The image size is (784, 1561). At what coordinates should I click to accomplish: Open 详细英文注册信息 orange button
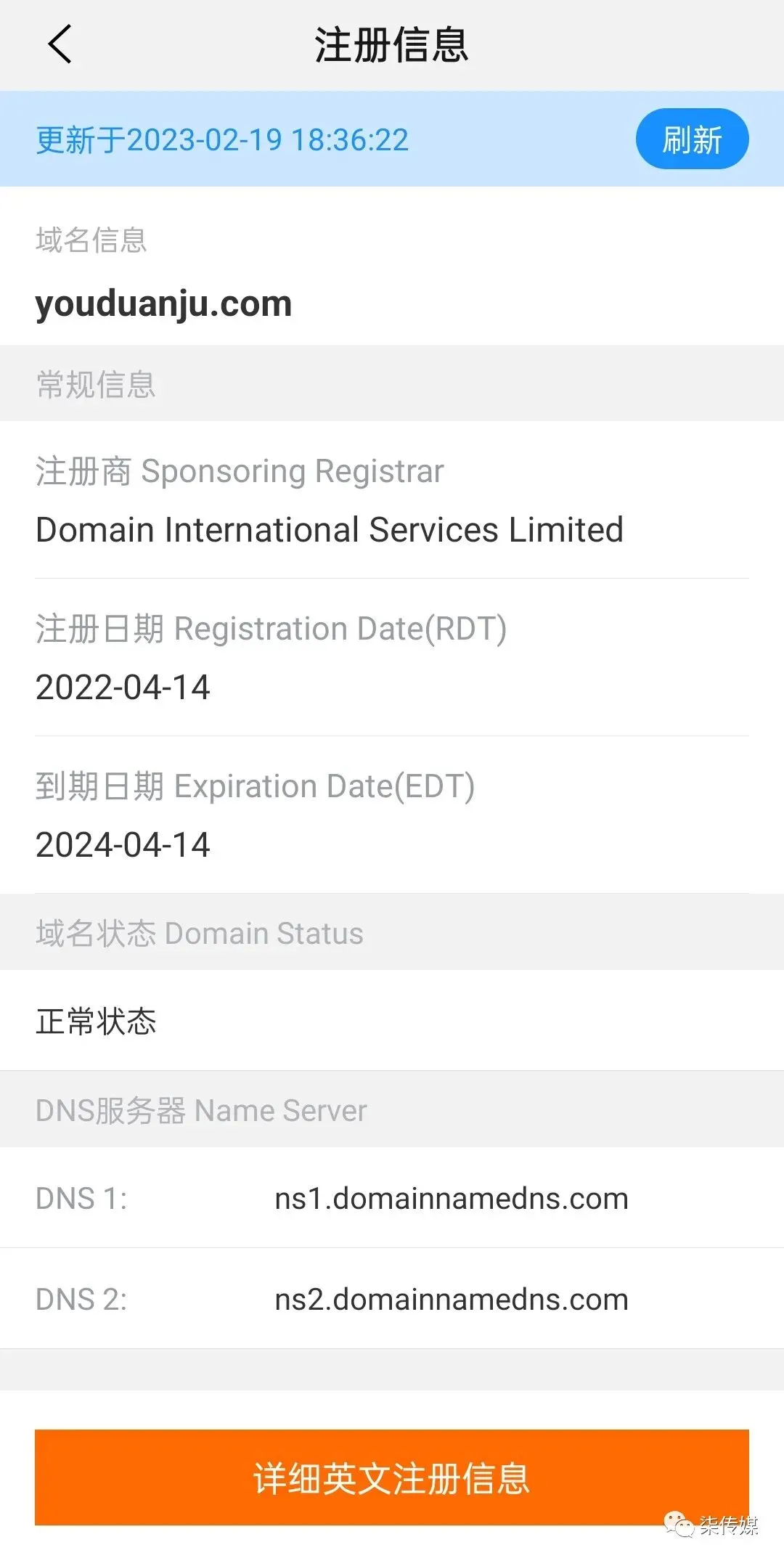coord(392,1478)
